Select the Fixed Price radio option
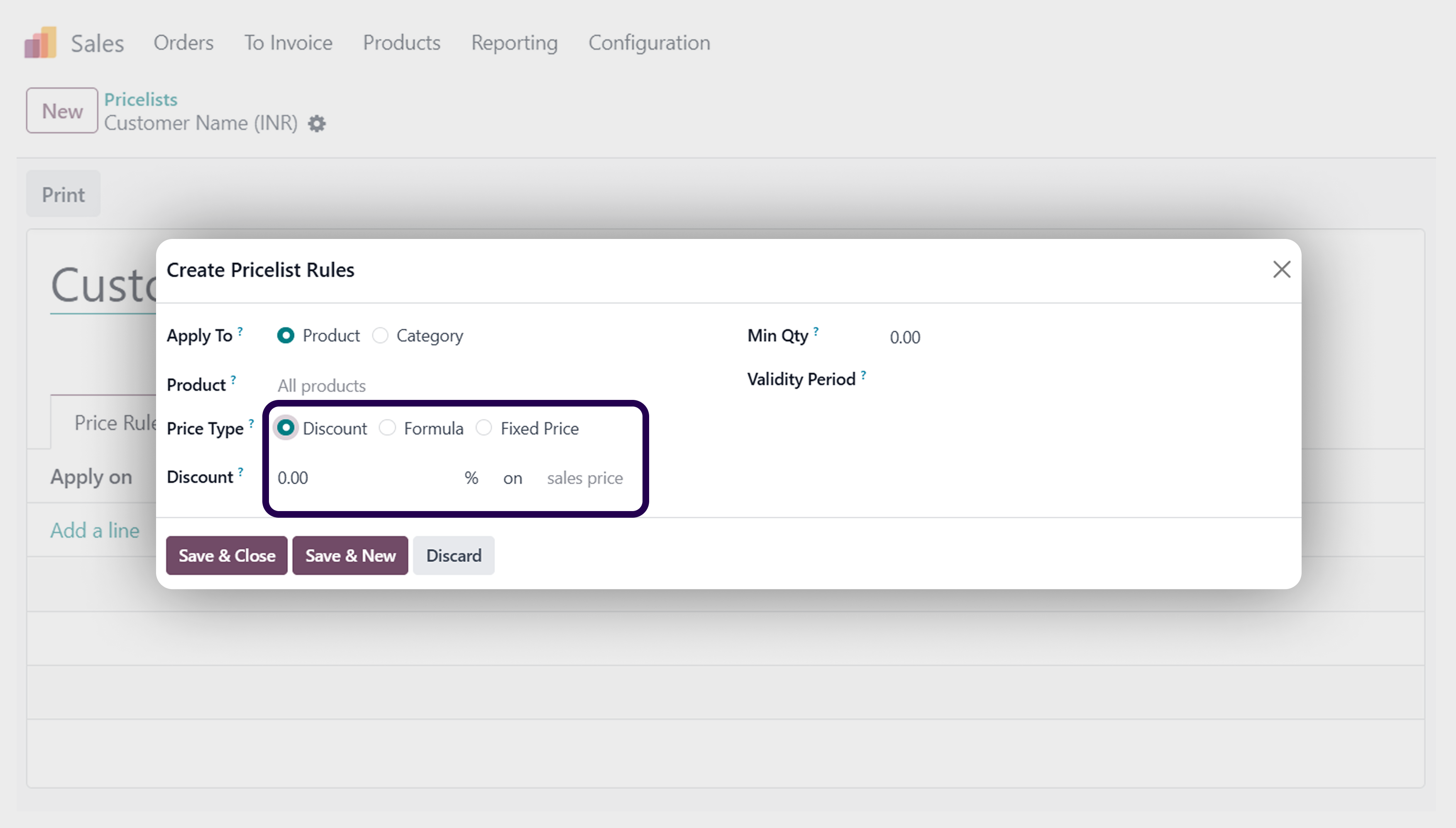The height and width of the screenshot is (828, 1456). [484, 428]
